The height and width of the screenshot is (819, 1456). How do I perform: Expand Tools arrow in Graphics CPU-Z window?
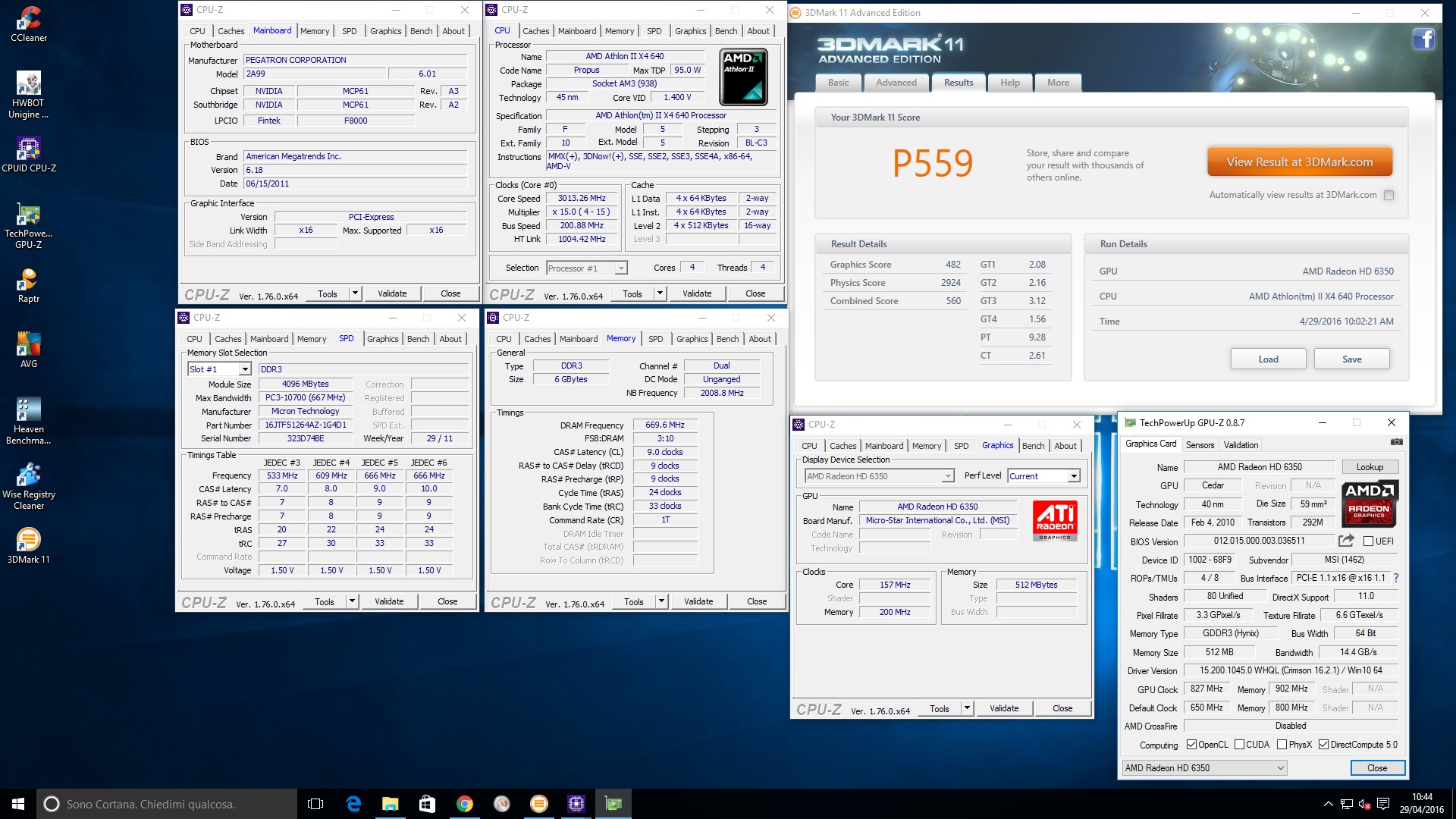(966, 708)
